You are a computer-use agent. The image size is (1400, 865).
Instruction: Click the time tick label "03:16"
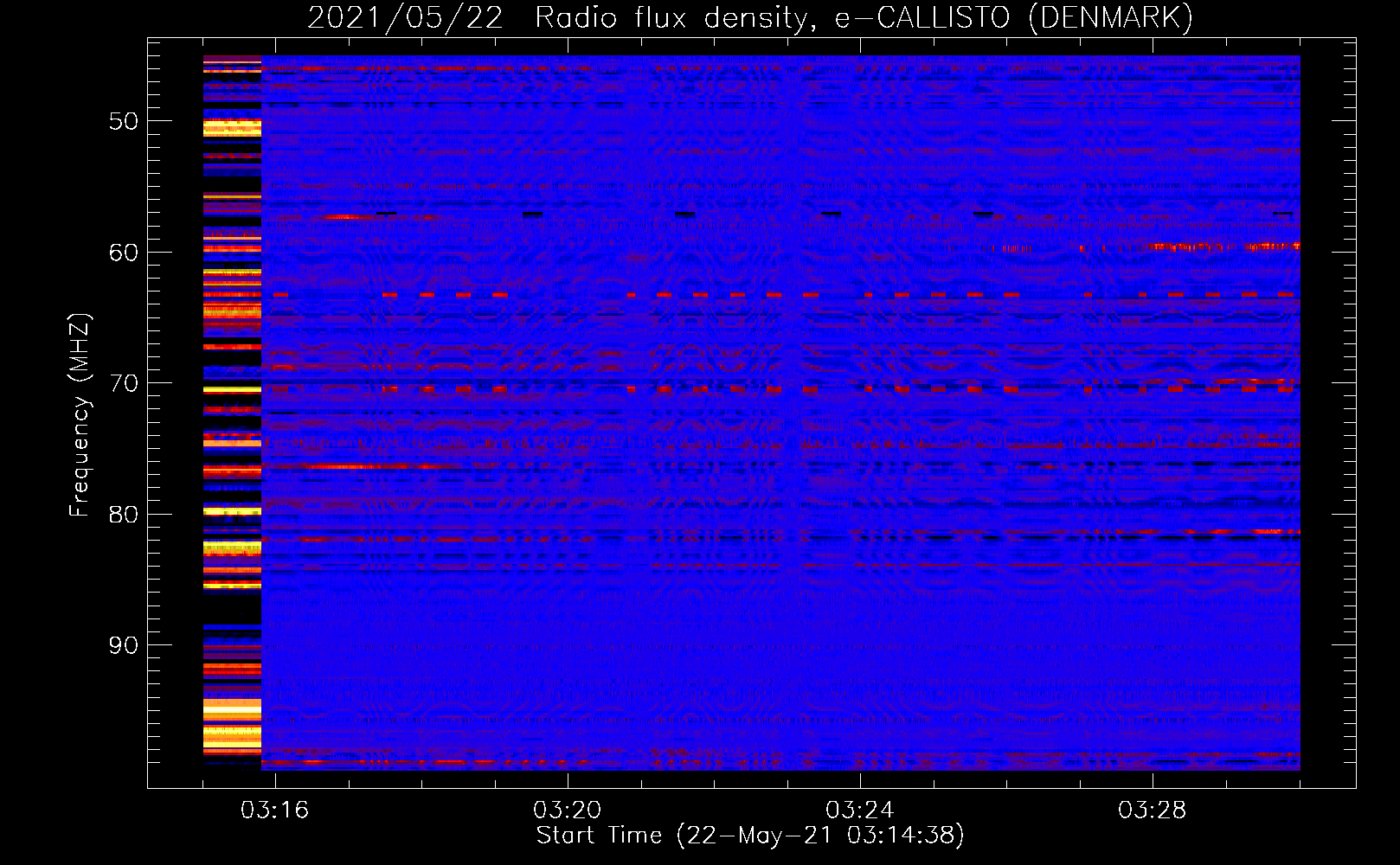275,811
